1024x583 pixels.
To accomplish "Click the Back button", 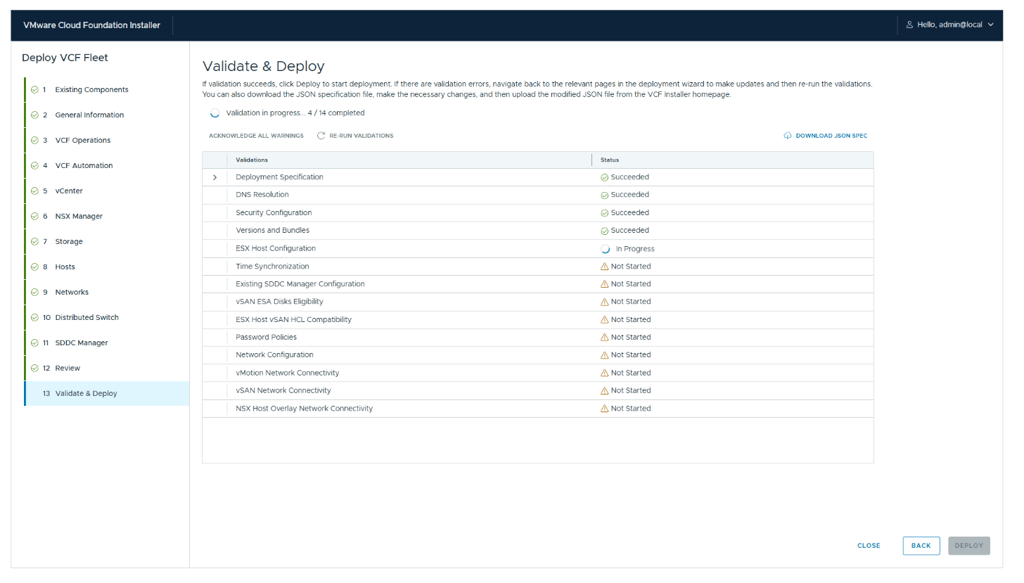I will [x=921, y=546].
